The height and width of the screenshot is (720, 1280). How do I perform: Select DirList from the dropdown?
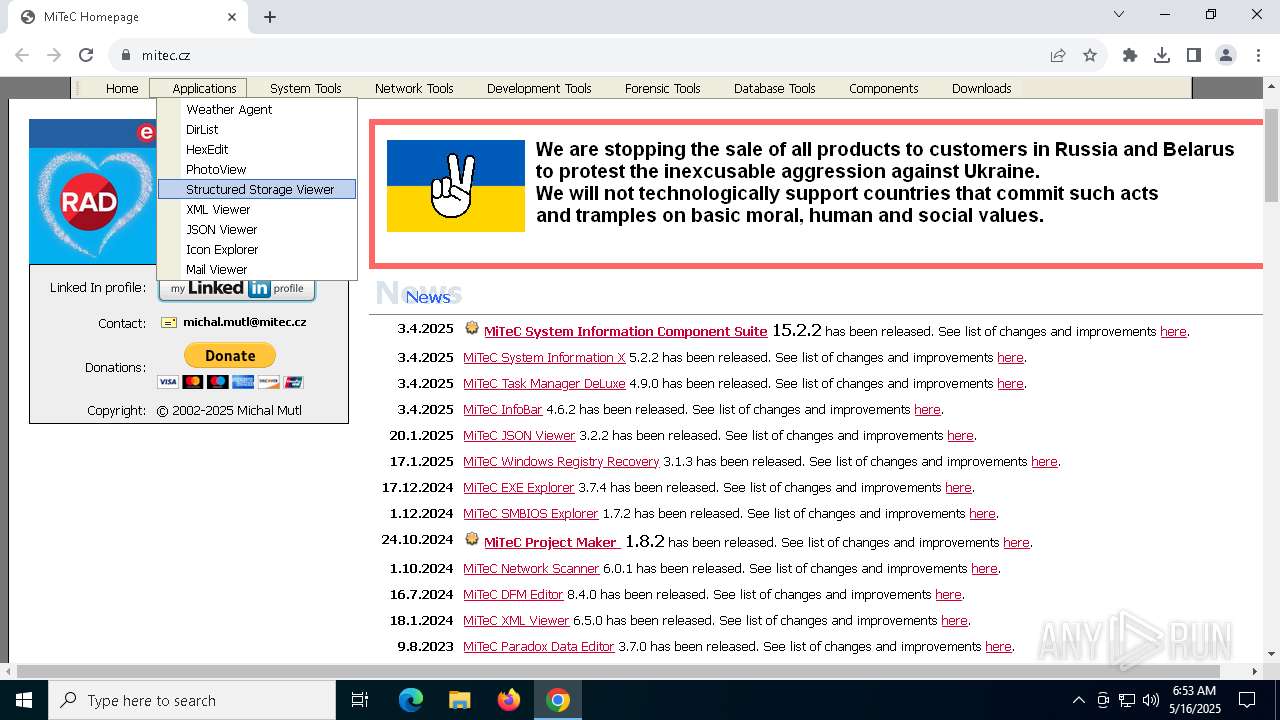[x=257, y=129]
